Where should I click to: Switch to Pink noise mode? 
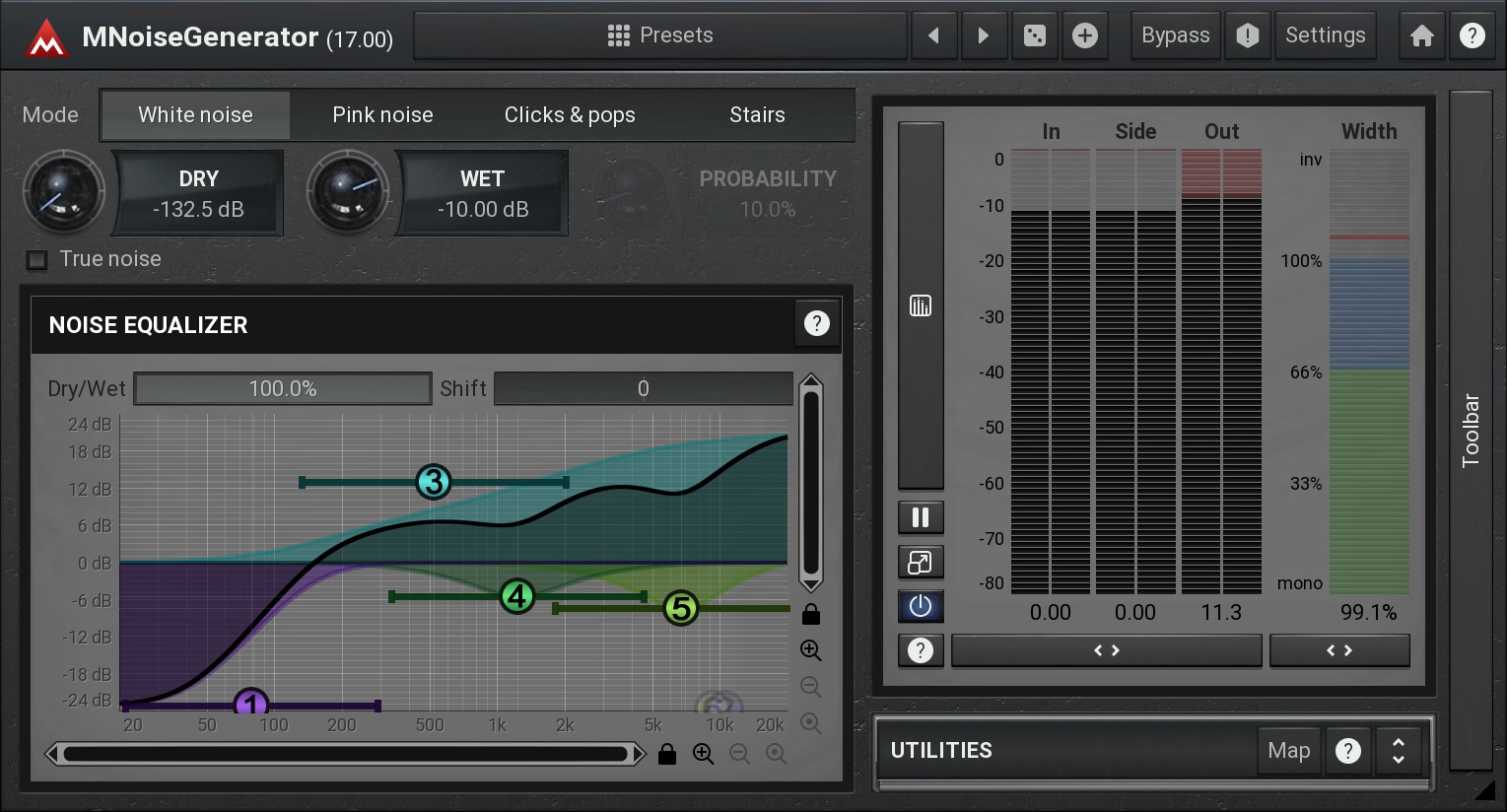[382, 115]
